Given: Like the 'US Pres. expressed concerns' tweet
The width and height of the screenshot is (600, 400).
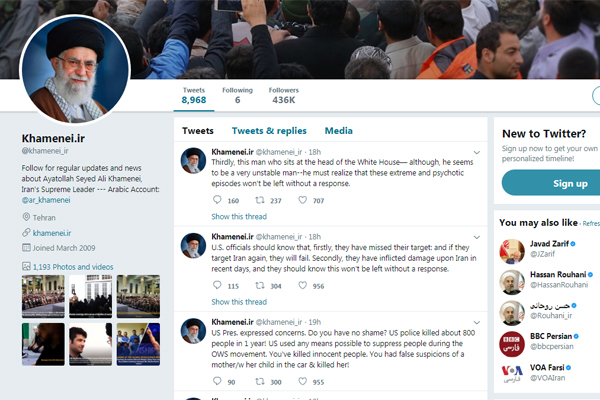Looking at the screenshot, I should (x=302, y=381).
